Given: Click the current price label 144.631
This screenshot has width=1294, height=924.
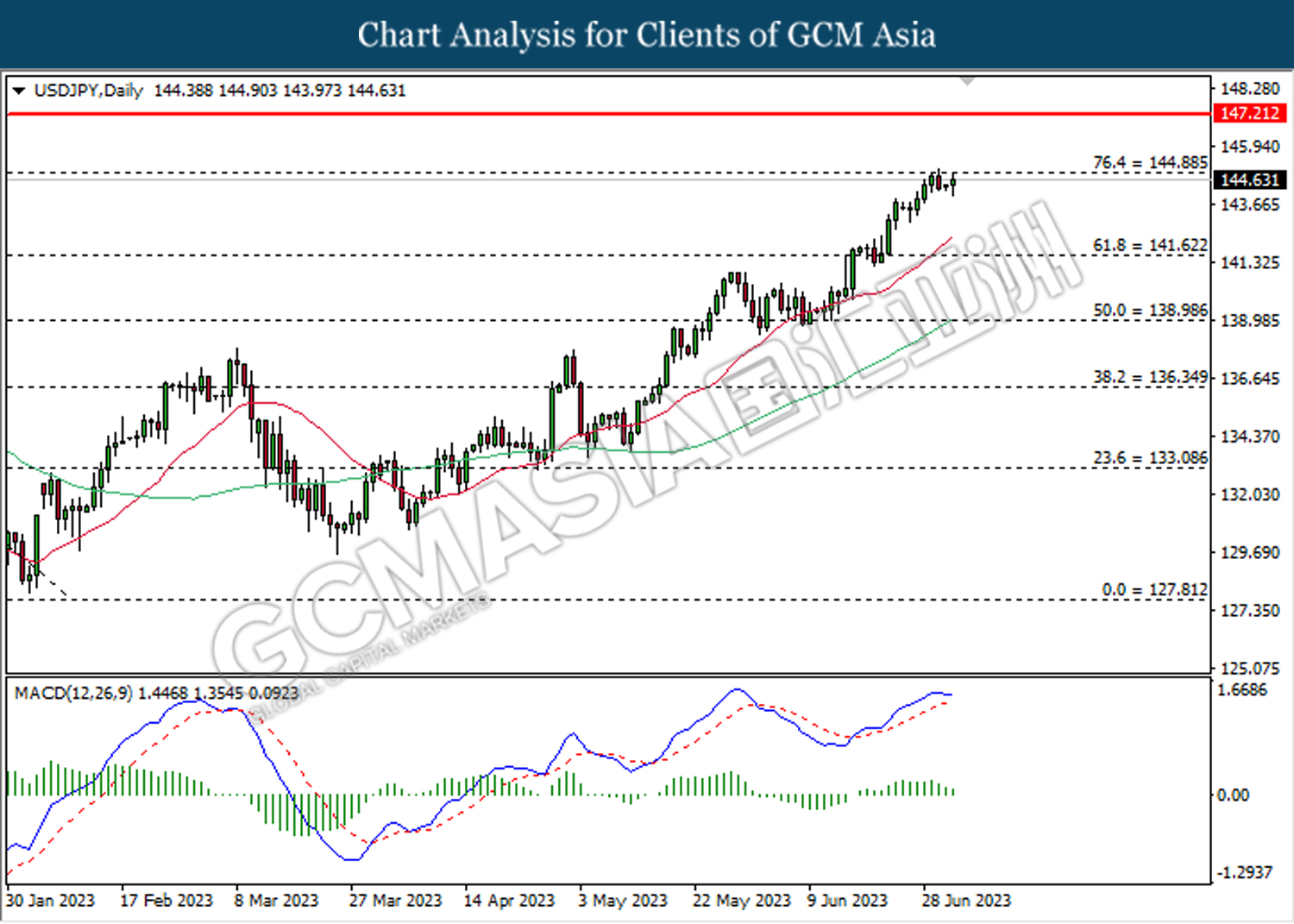Looking at the screenshot, I should point(1250,179).
